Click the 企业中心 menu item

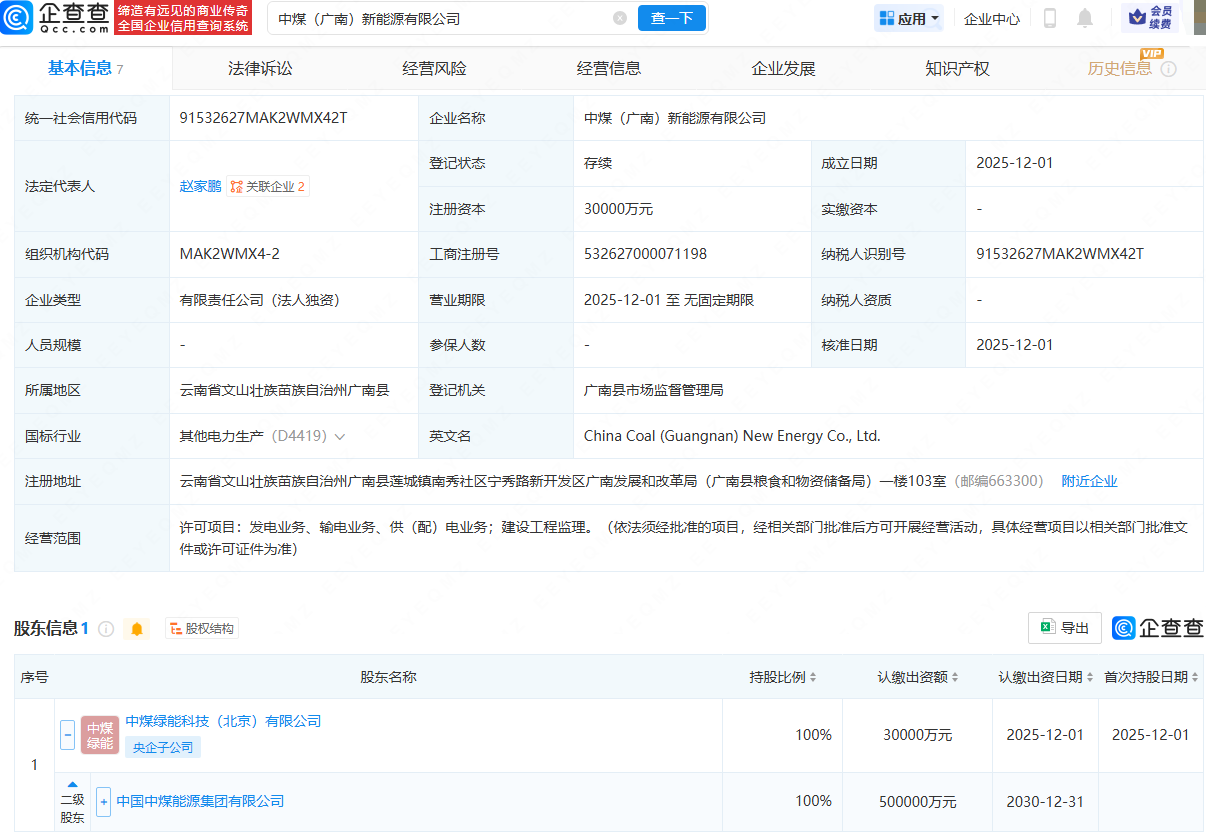(x=991, y=18)
